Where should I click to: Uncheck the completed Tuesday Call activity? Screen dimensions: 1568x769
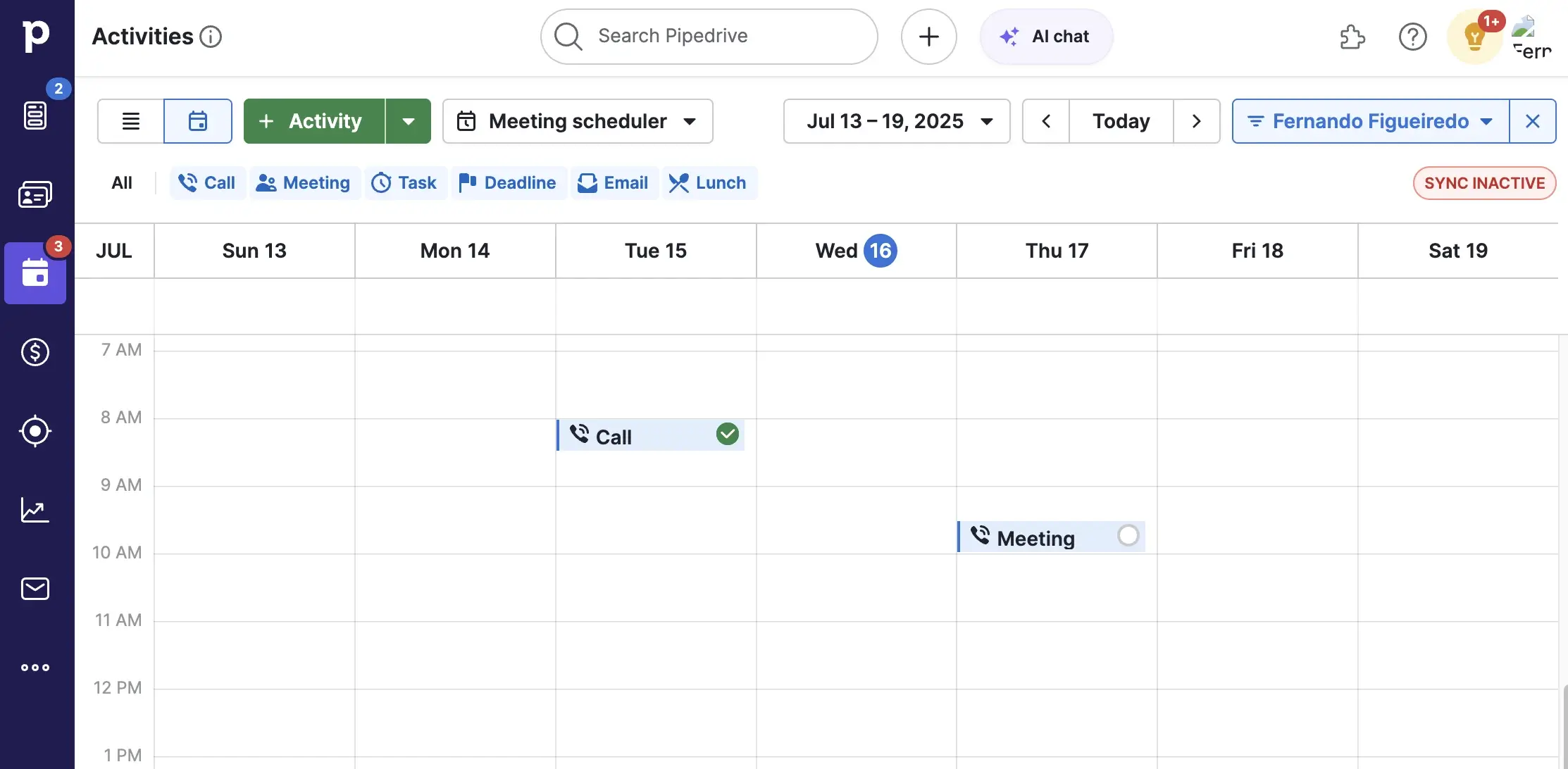[727, 434]
